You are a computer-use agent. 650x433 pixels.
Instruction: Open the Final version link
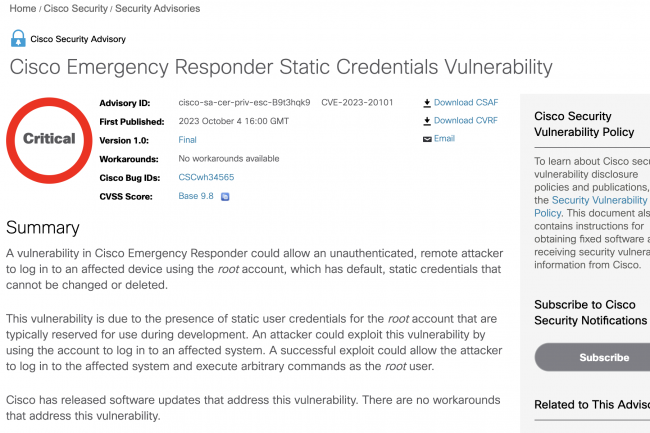pos(187,140)
